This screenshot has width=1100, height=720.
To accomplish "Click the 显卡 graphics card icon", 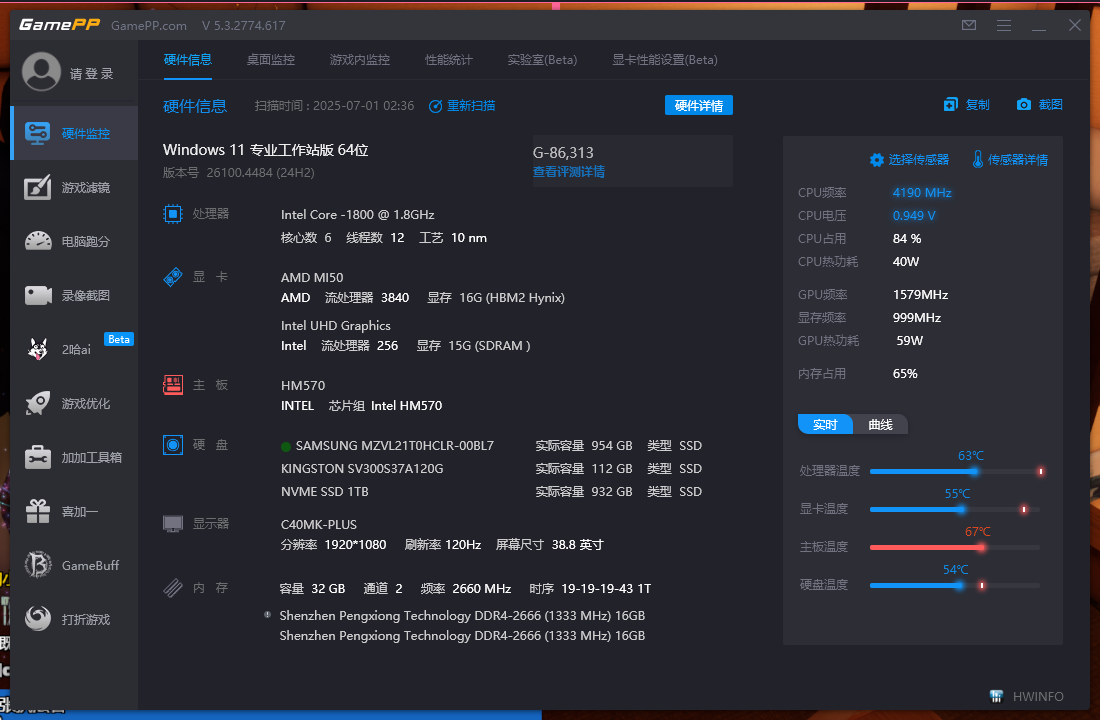I will [x=173, y=276].
